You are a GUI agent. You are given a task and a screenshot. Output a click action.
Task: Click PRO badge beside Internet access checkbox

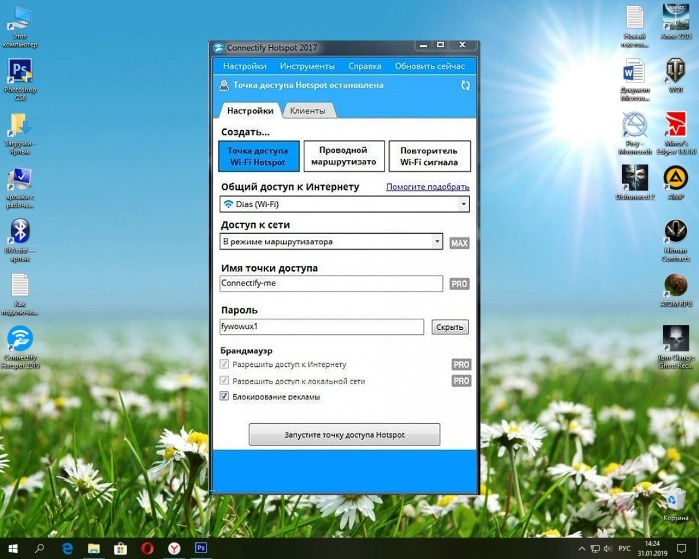click(x=461, y=365)
